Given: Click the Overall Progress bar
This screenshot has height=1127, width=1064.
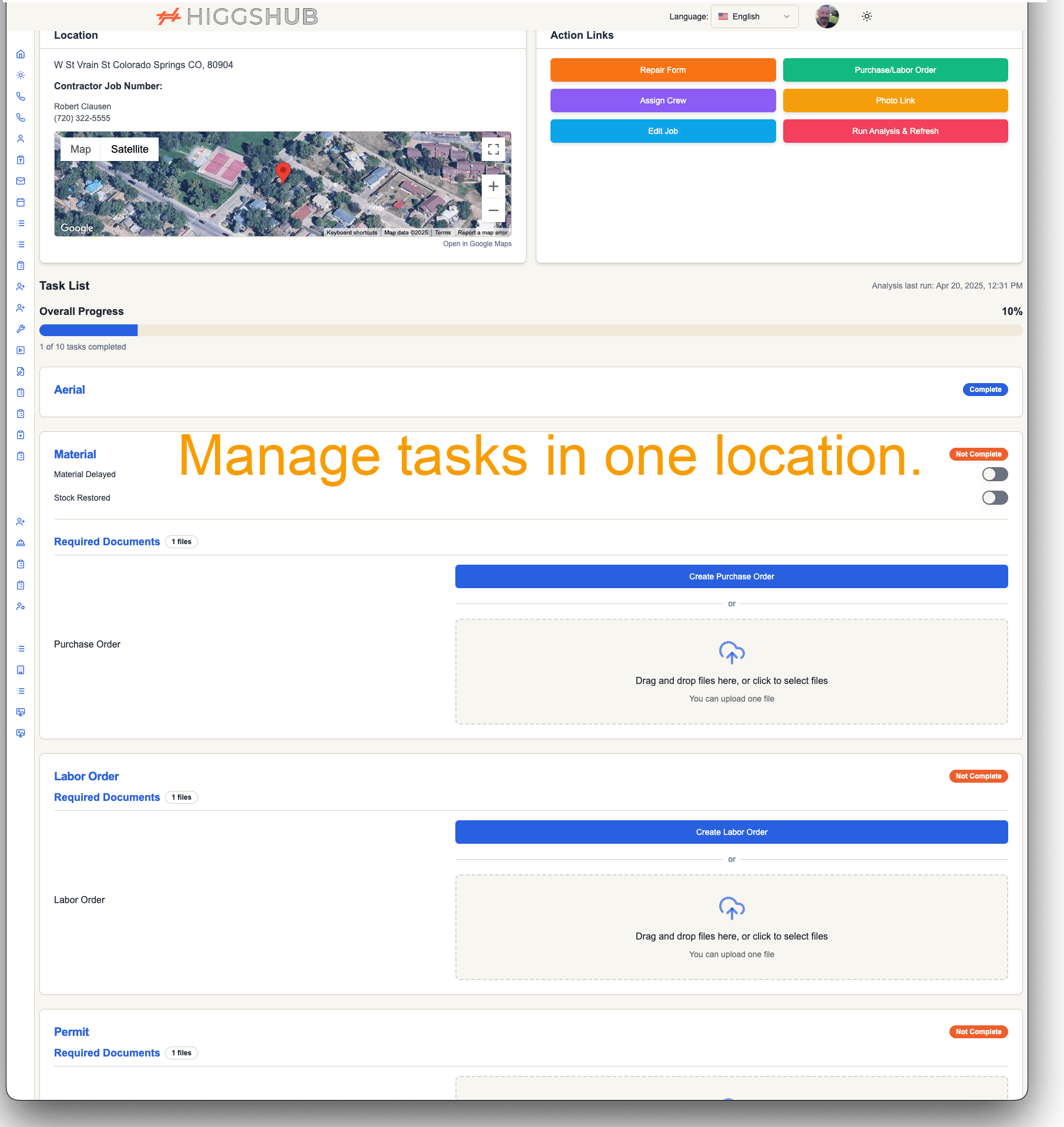Looking at the screenshot, I should coord(531,330).
